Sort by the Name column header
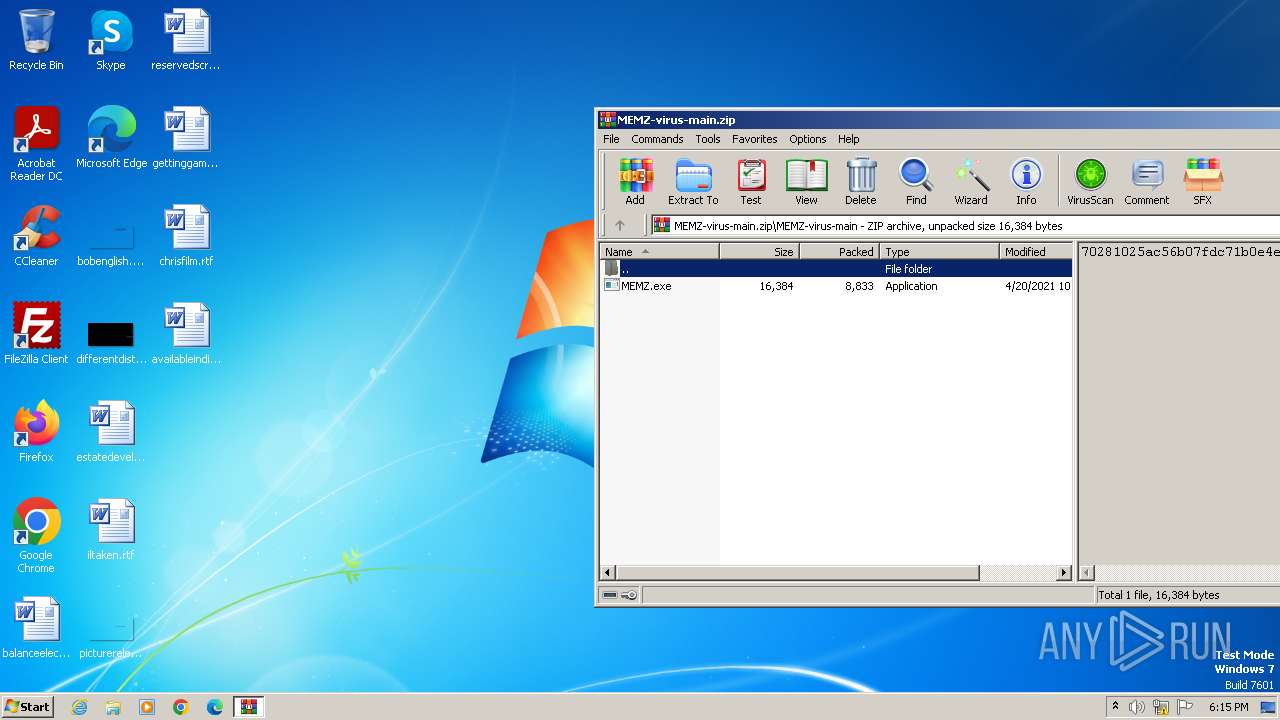The image size is (1280, 720). pyautogui.click(x=660, y=252)
